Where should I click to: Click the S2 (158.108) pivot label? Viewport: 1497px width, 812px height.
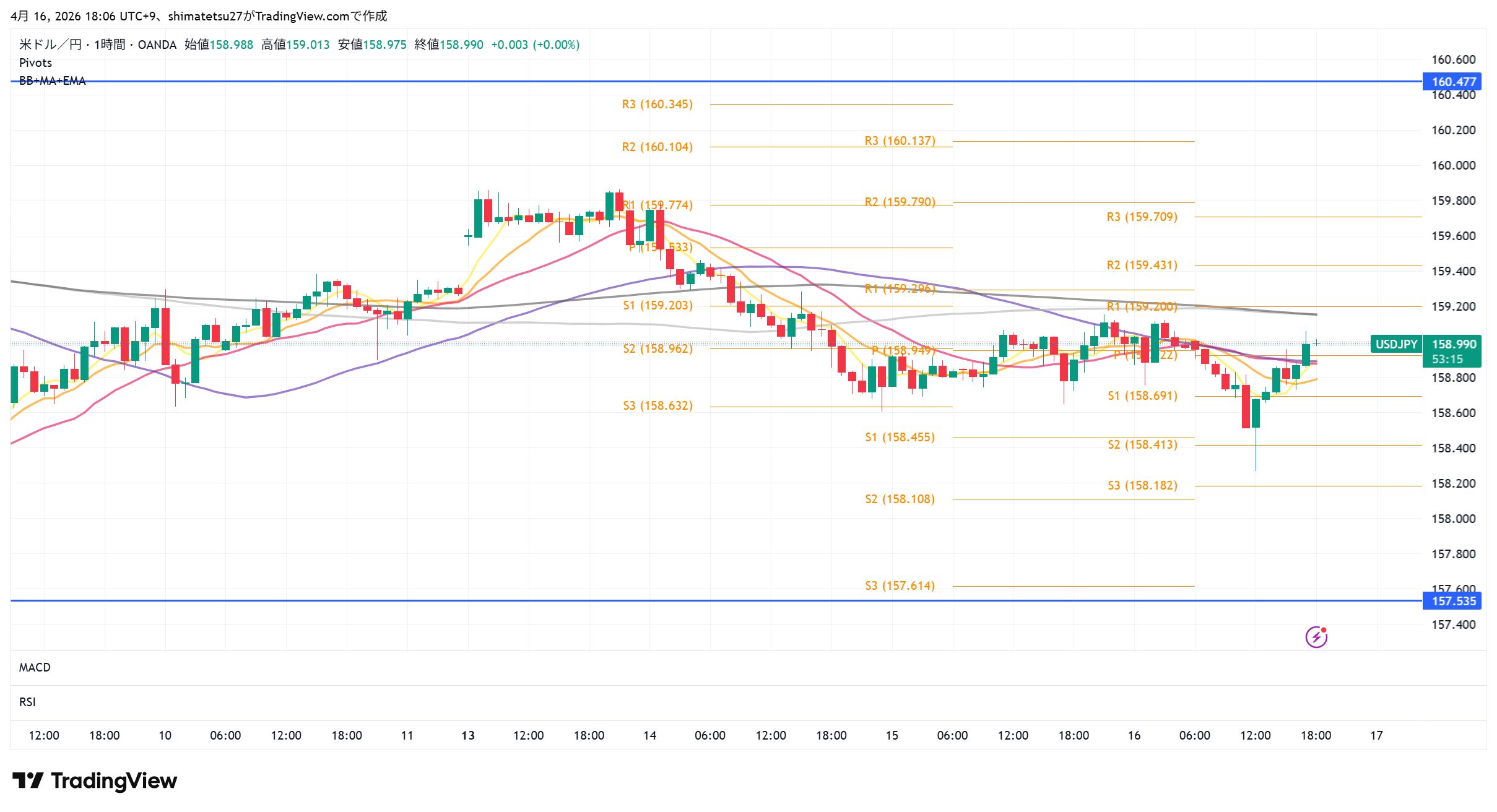click(x=900, y=499)
